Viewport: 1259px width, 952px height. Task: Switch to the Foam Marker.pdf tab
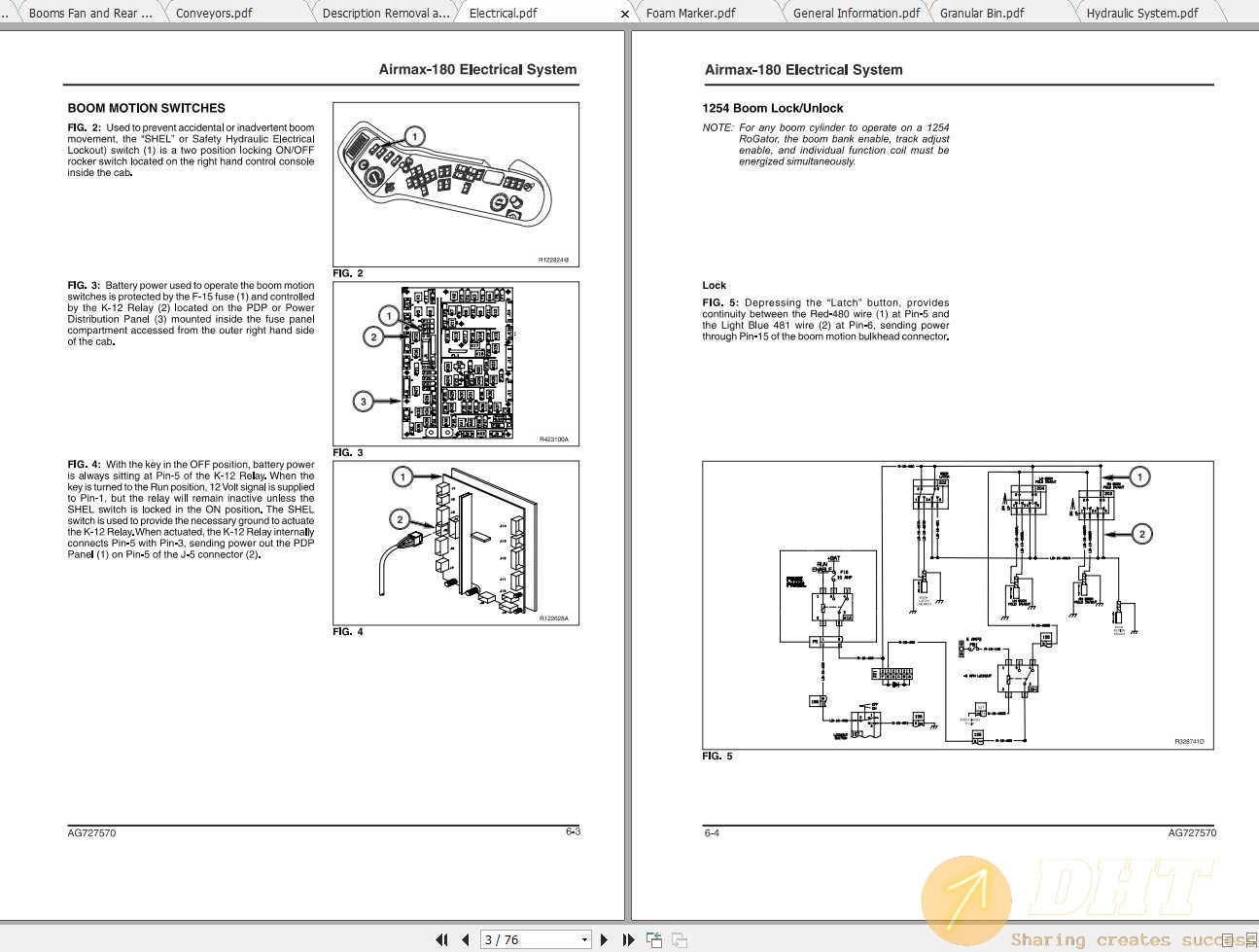[x=691, y=14]
